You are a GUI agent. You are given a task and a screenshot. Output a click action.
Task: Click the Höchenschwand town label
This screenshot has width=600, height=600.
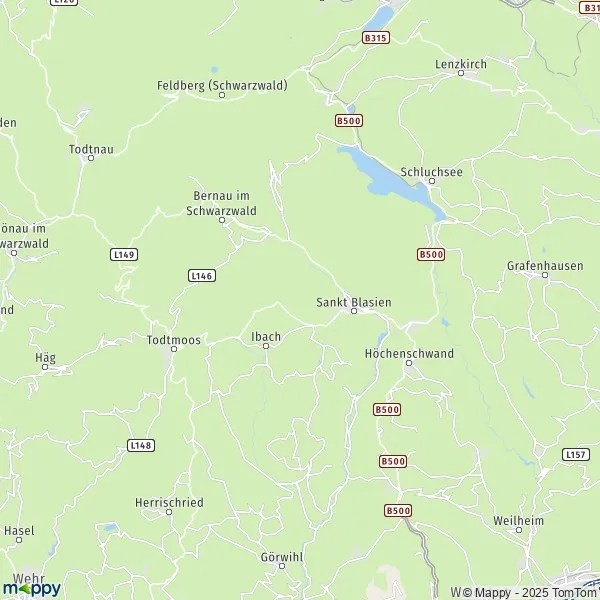[409, 353]
